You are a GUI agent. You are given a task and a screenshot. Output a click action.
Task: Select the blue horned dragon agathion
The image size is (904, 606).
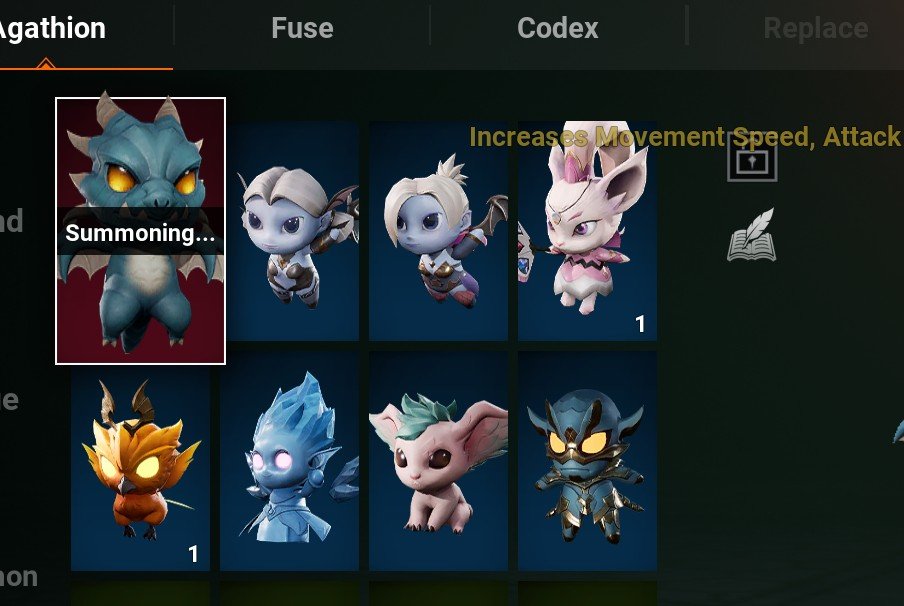pos(140,231)
